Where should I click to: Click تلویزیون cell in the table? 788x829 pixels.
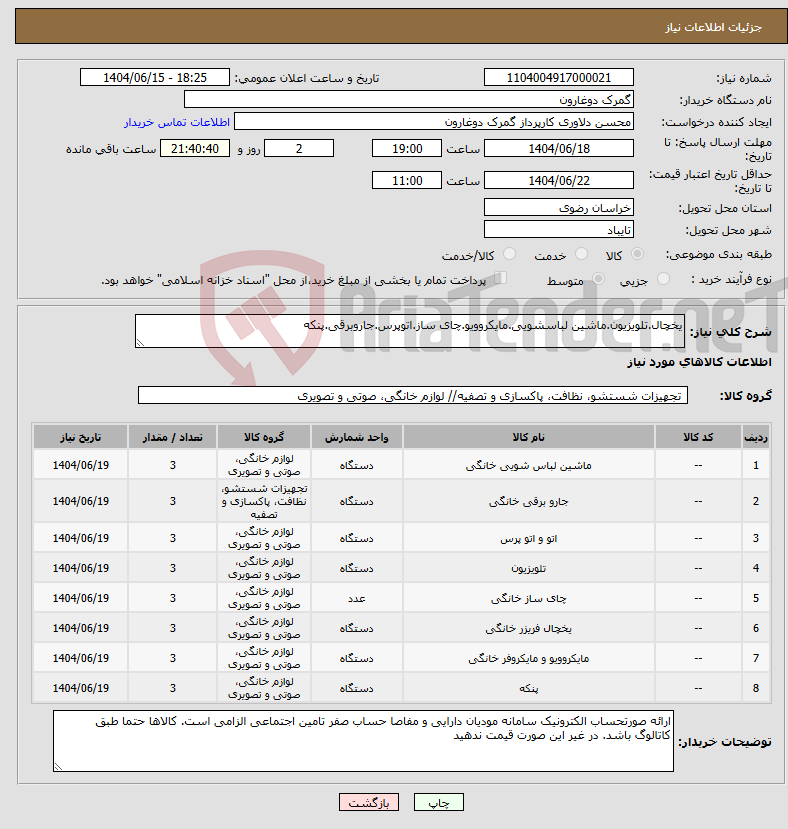coord(529,568)
